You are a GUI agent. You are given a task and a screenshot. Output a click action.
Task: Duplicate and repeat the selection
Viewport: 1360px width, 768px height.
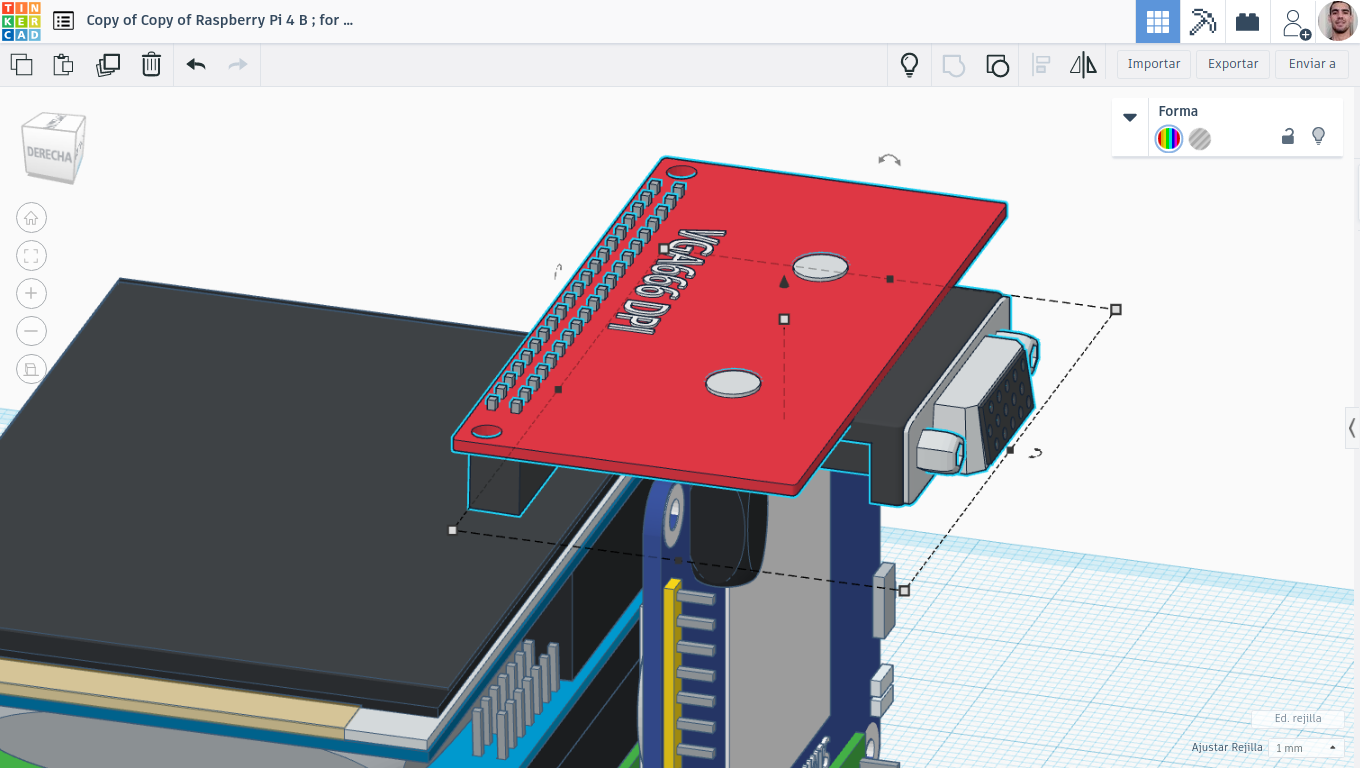click(x=108, y=65)
